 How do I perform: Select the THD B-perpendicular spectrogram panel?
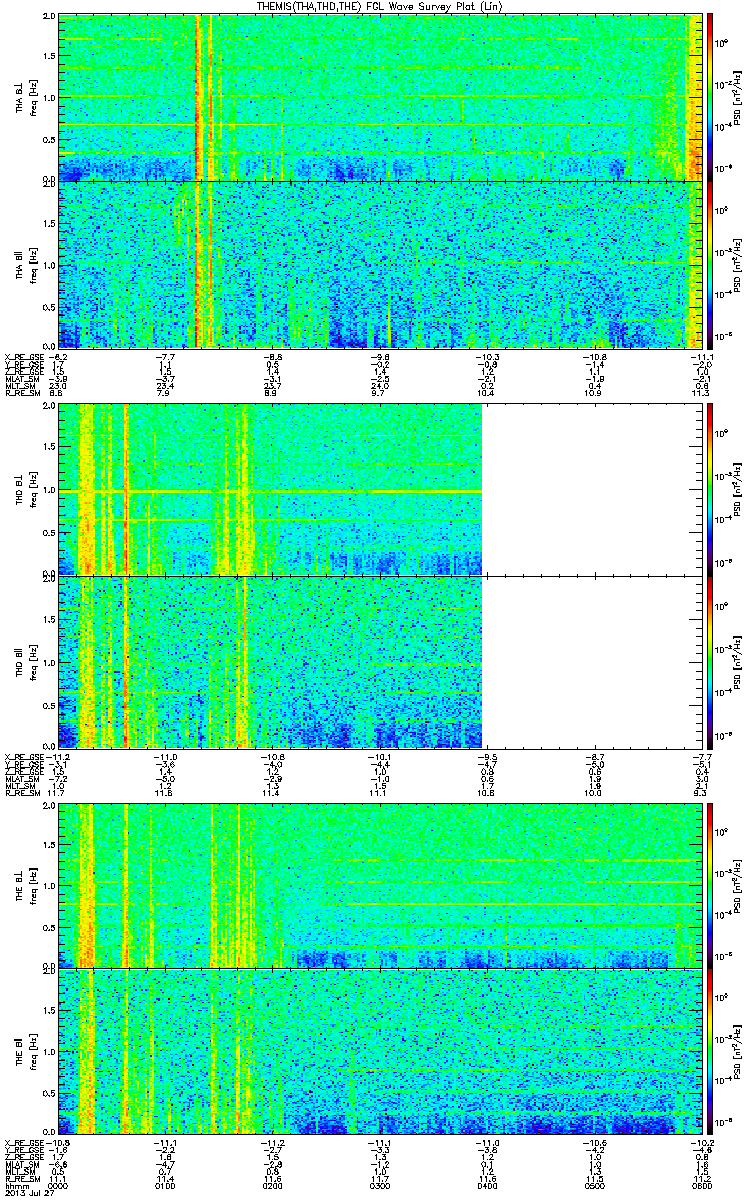380,490
